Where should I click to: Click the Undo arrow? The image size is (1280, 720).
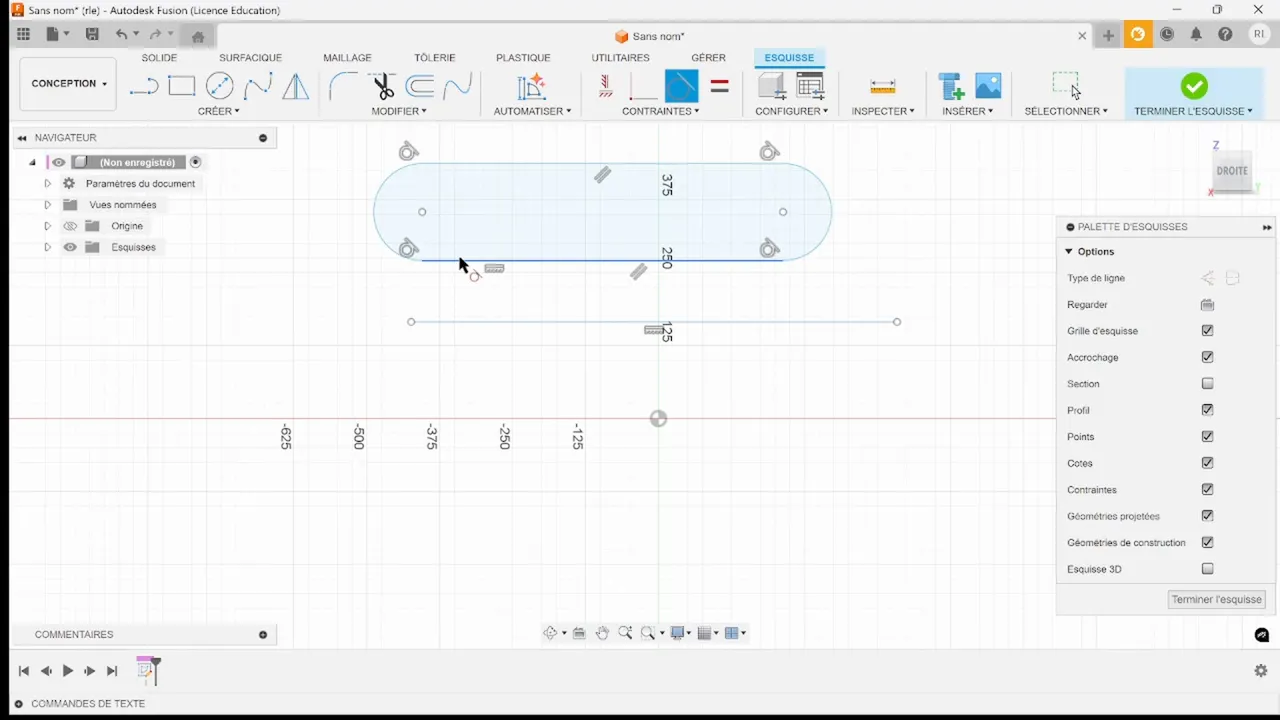[x=121, y=34]
